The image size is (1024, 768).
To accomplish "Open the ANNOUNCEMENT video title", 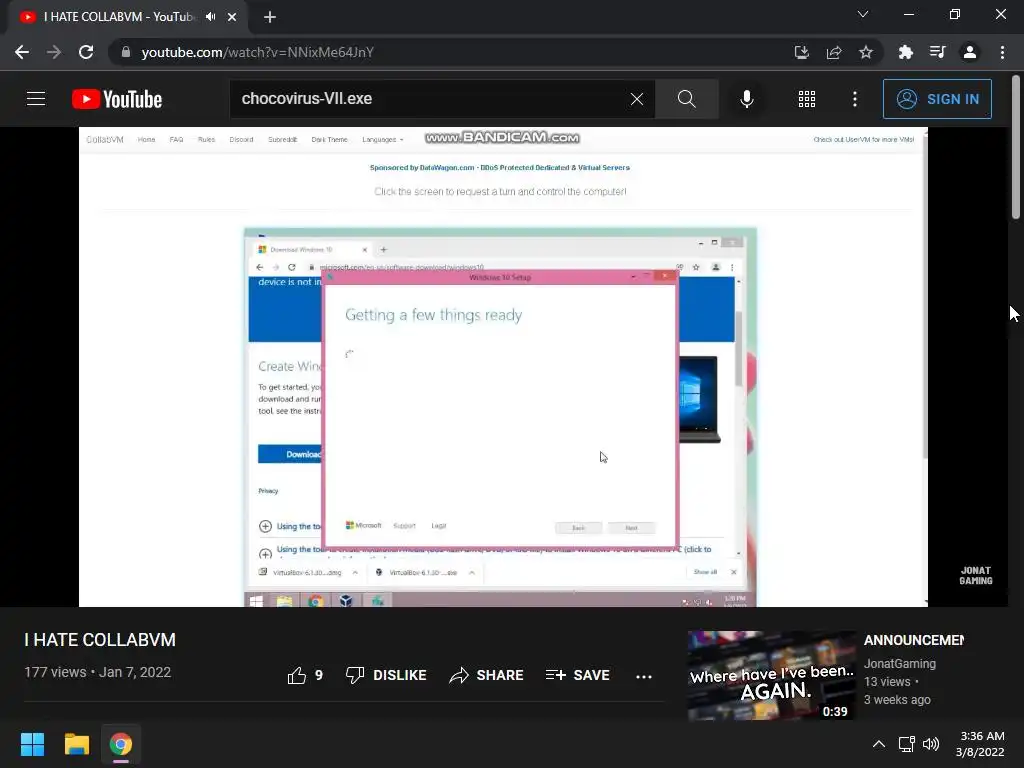I will [x=914, y=641].
